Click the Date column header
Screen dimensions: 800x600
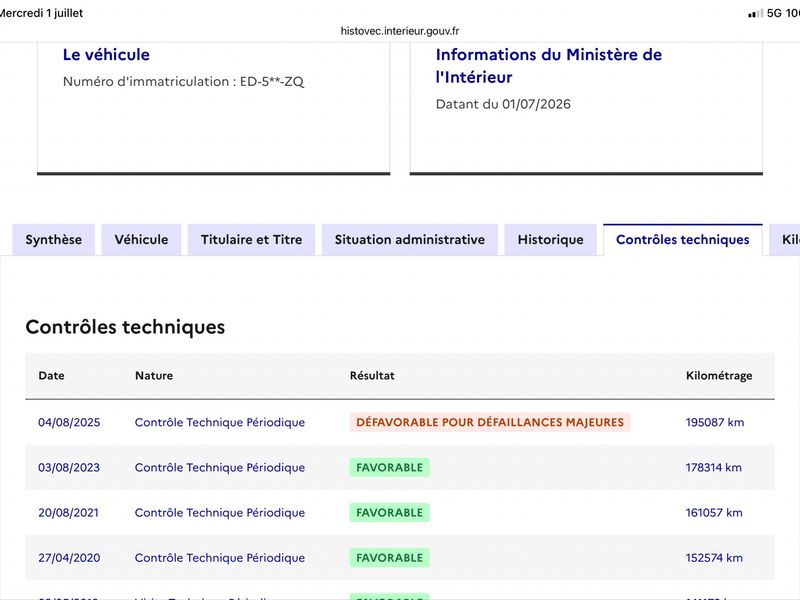[52, 376]
